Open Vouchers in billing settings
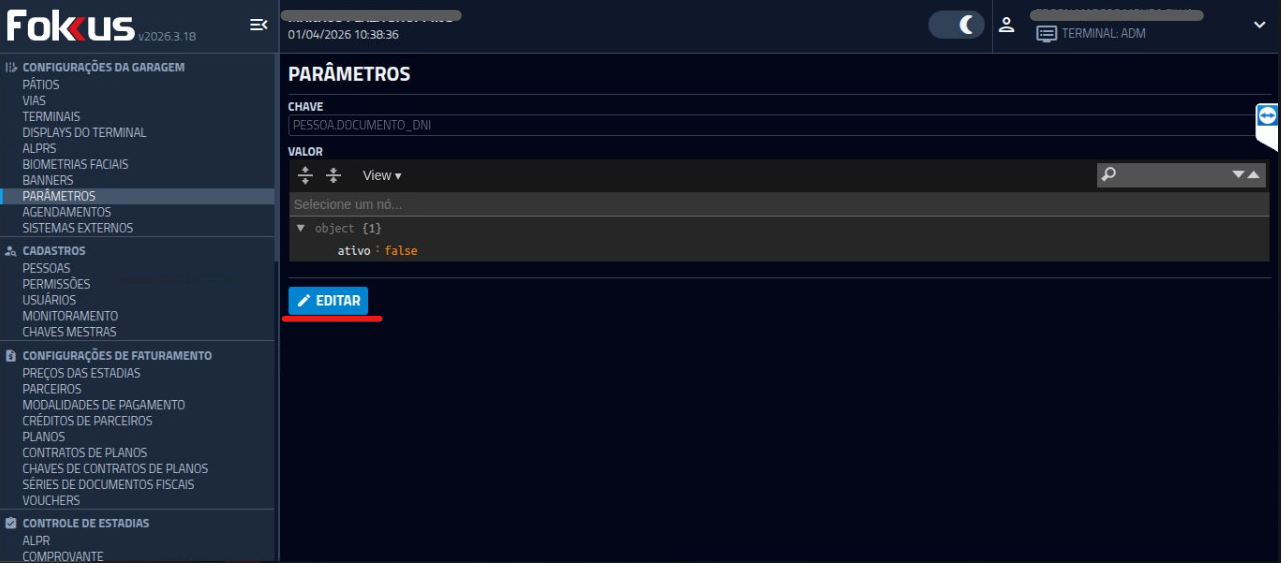Screen dimensions: 1281x563 pos(51,500)
